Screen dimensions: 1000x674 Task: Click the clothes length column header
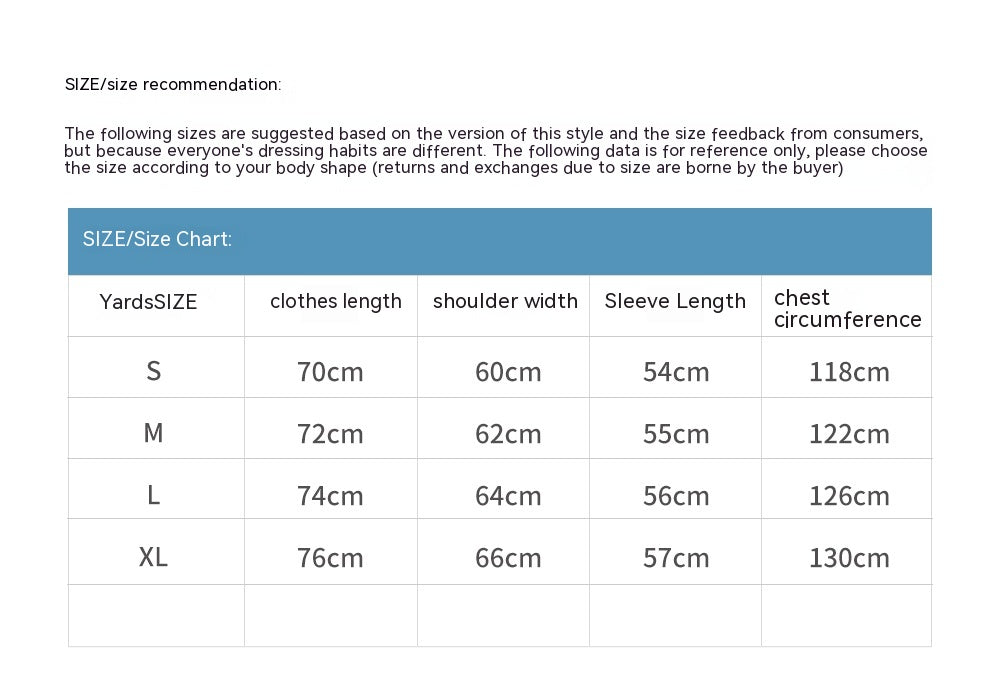click(x=336, y=302)
